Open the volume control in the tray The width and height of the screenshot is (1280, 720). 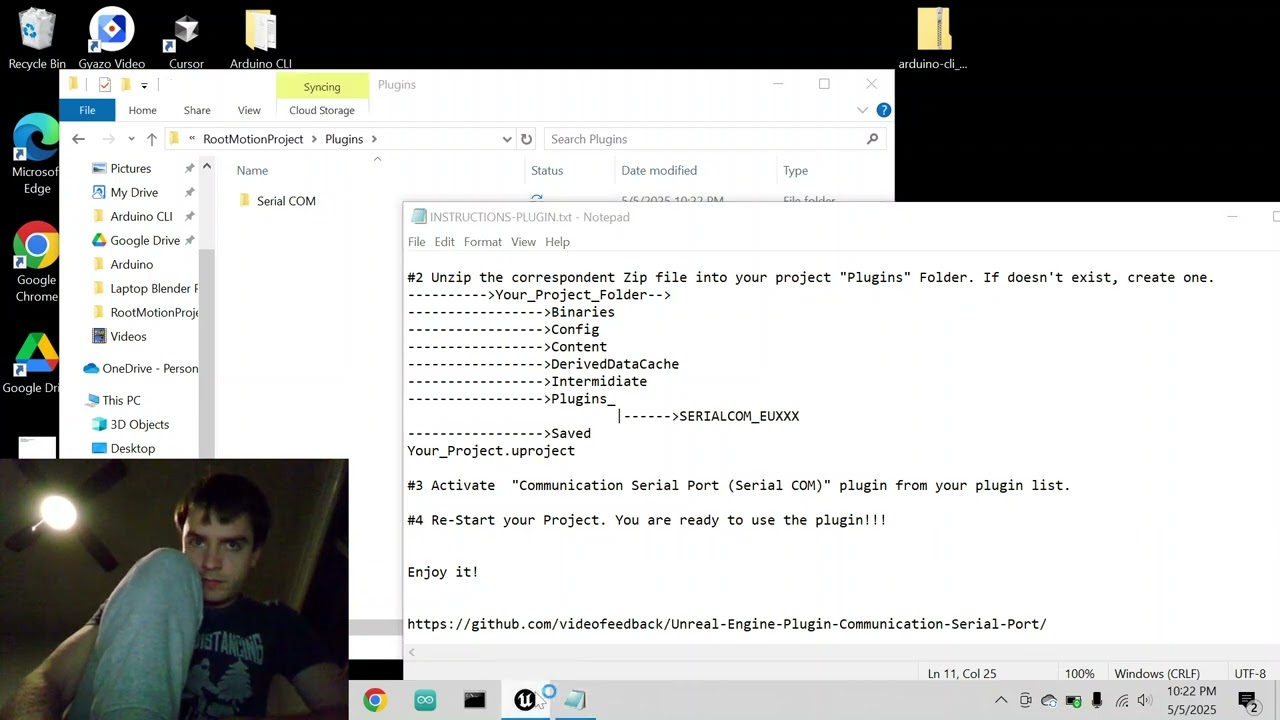[x=1145, y=701]
